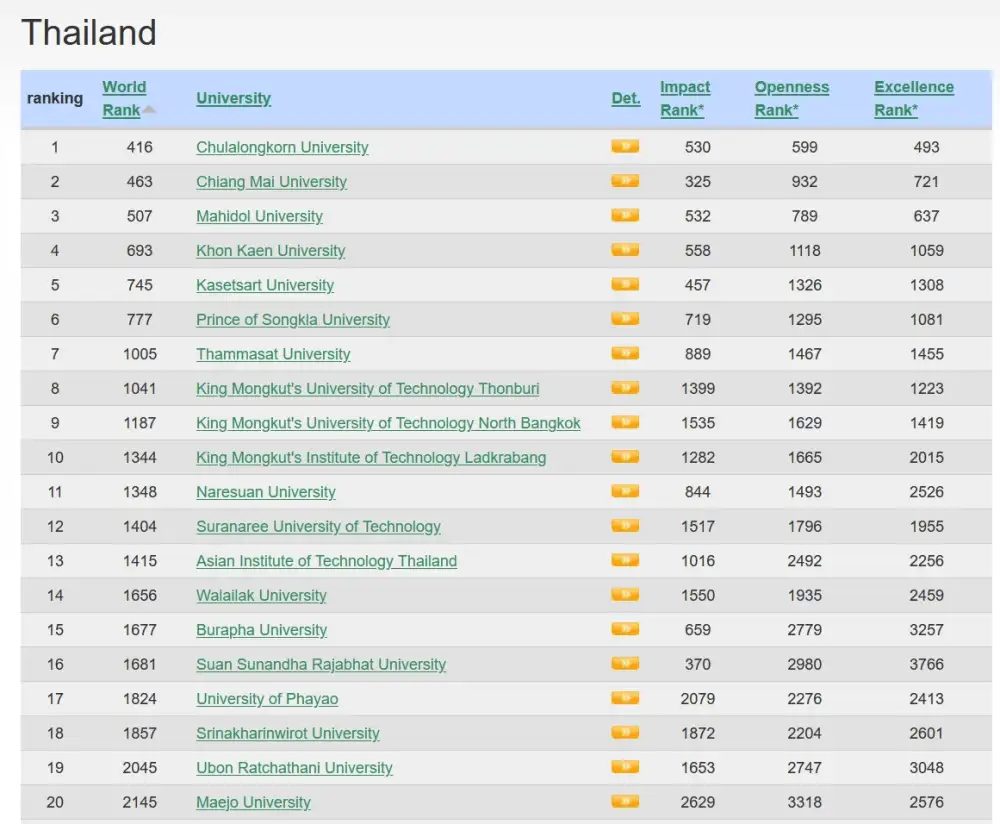Click the University column header
1000x824 pixels.
coord(233,98)
